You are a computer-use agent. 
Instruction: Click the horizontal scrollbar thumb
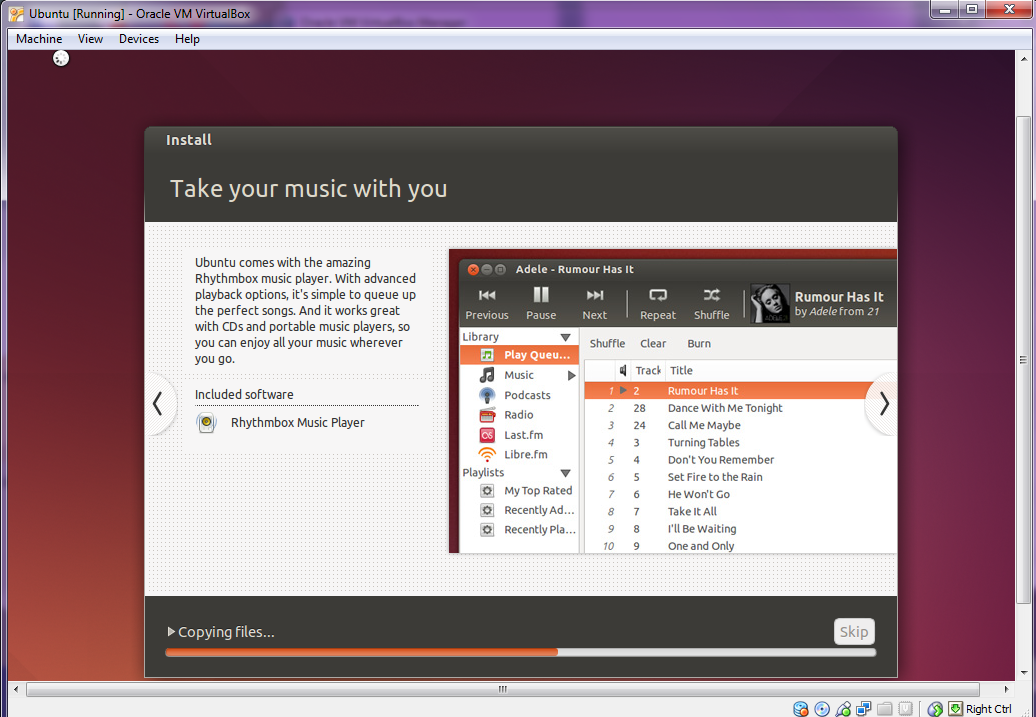[x=503, y=689]
